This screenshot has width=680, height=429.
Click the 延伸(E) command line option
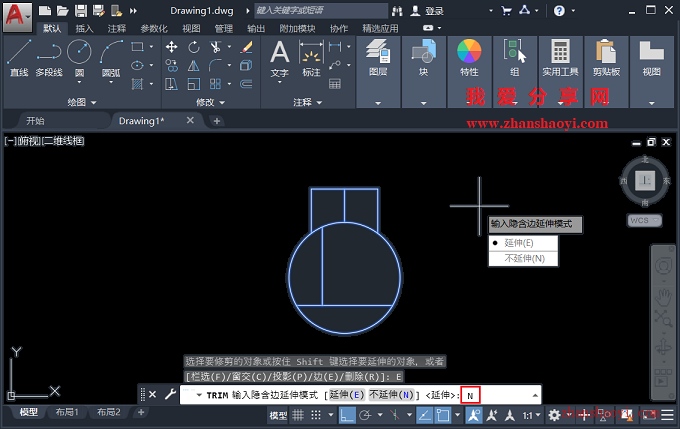point(347,395)
